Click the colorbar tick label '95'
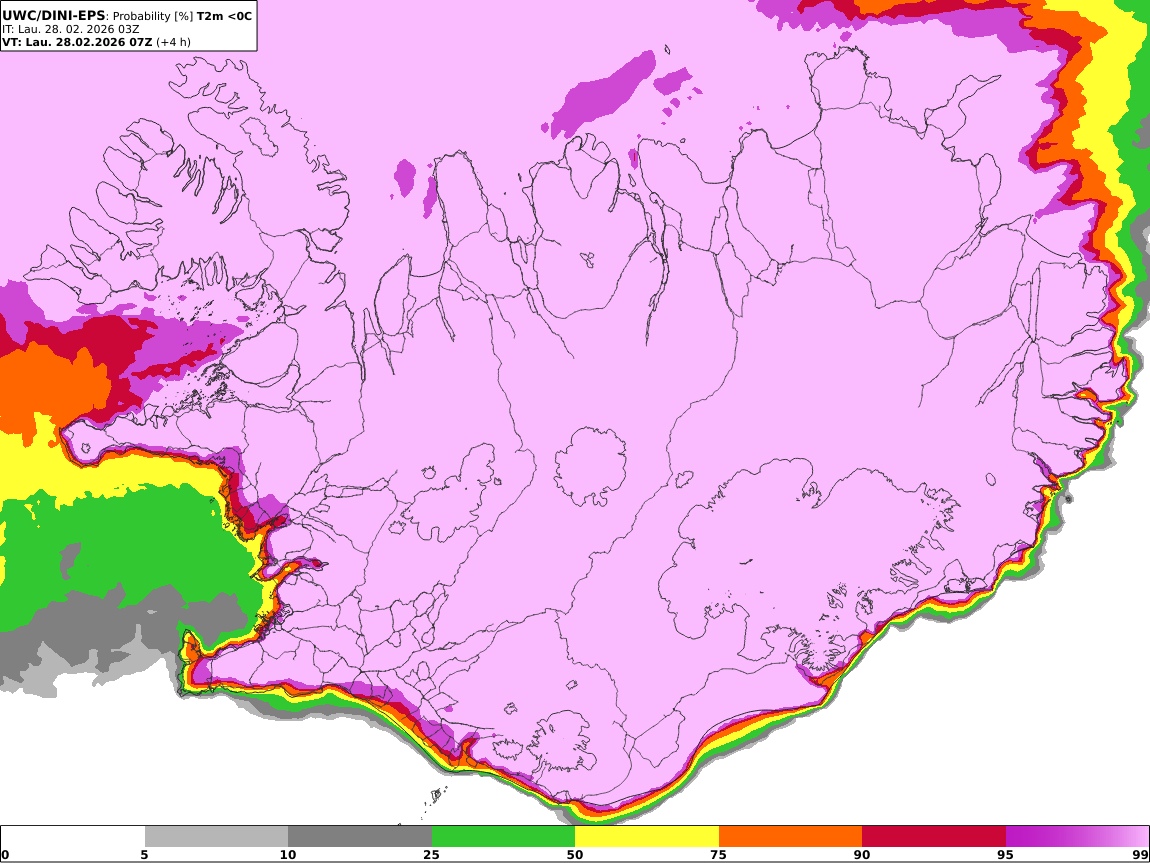 (1006, 855)
